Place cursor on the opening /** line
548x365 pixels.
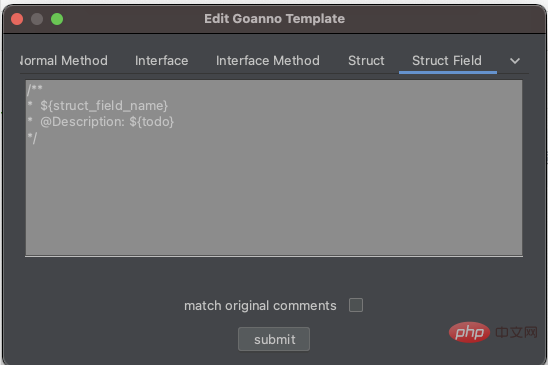[35, 89]
